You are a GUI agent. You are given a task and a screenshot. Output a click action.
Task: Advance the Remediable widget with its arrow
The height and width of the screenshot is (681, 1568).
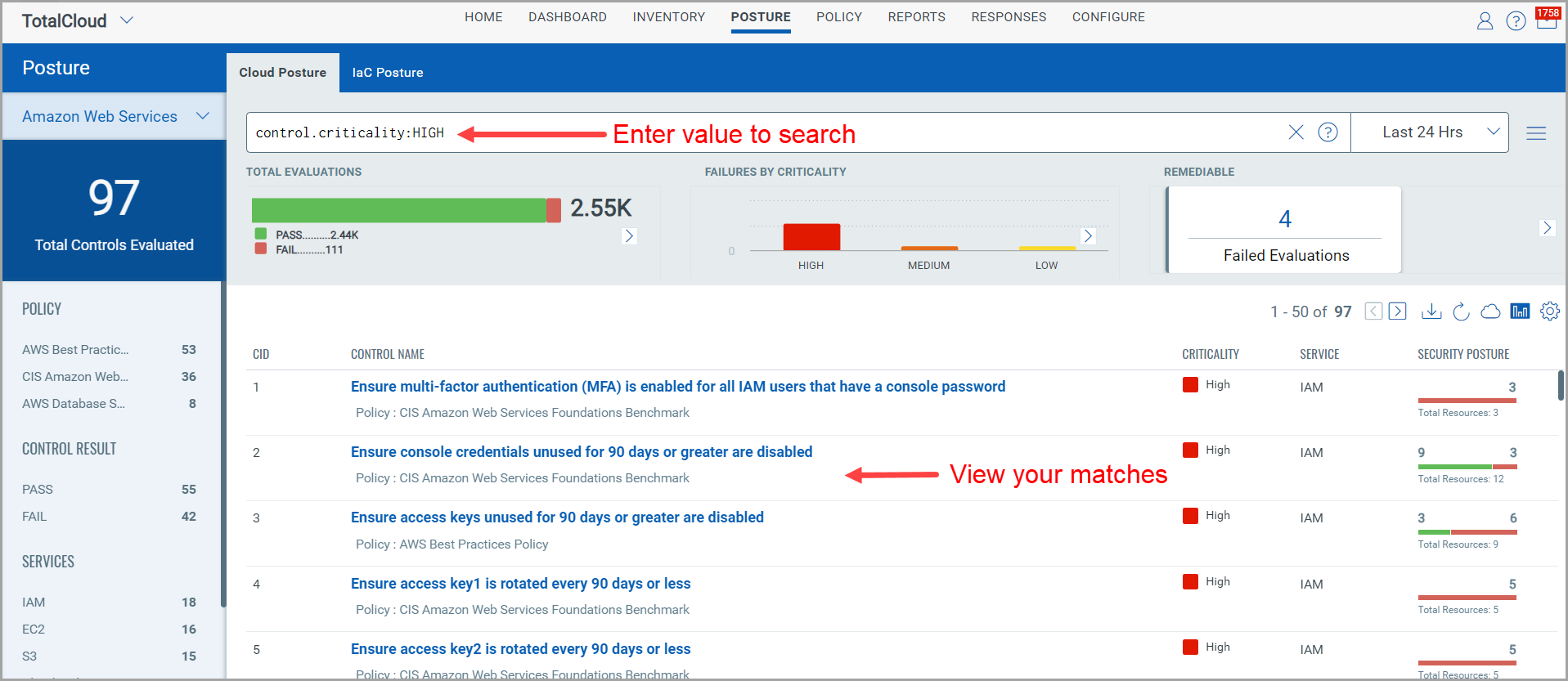click(1547, 228)
